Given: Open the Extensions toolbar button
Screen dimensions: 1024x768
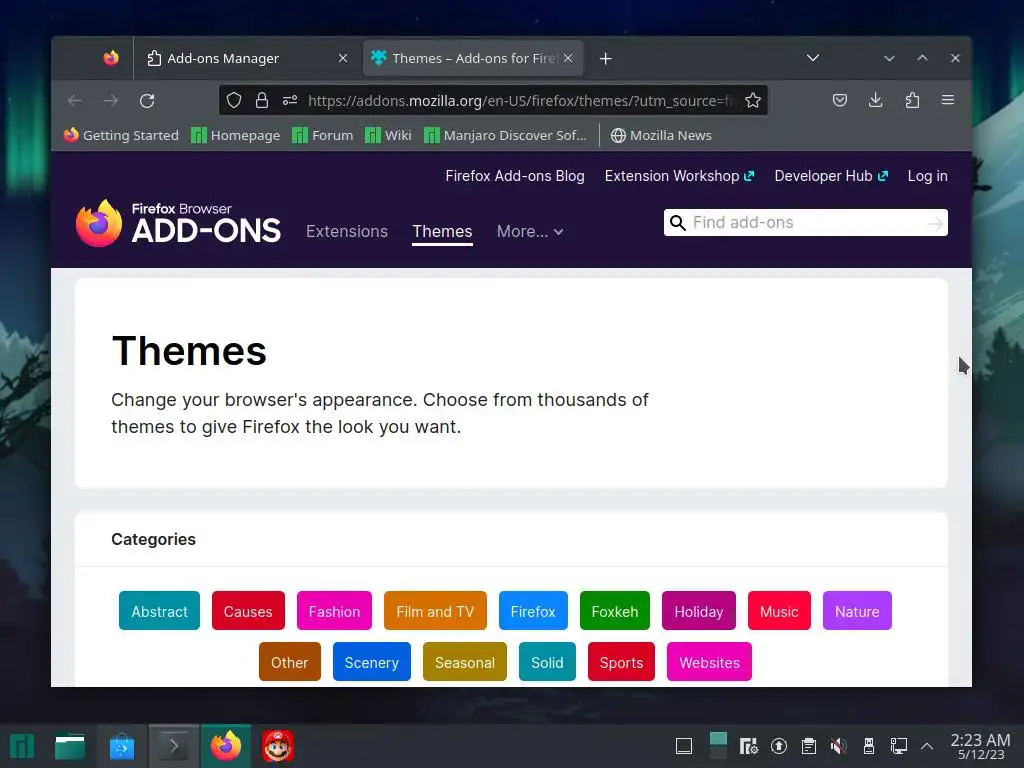Looking at the screenshot, I should coord(912,100).
